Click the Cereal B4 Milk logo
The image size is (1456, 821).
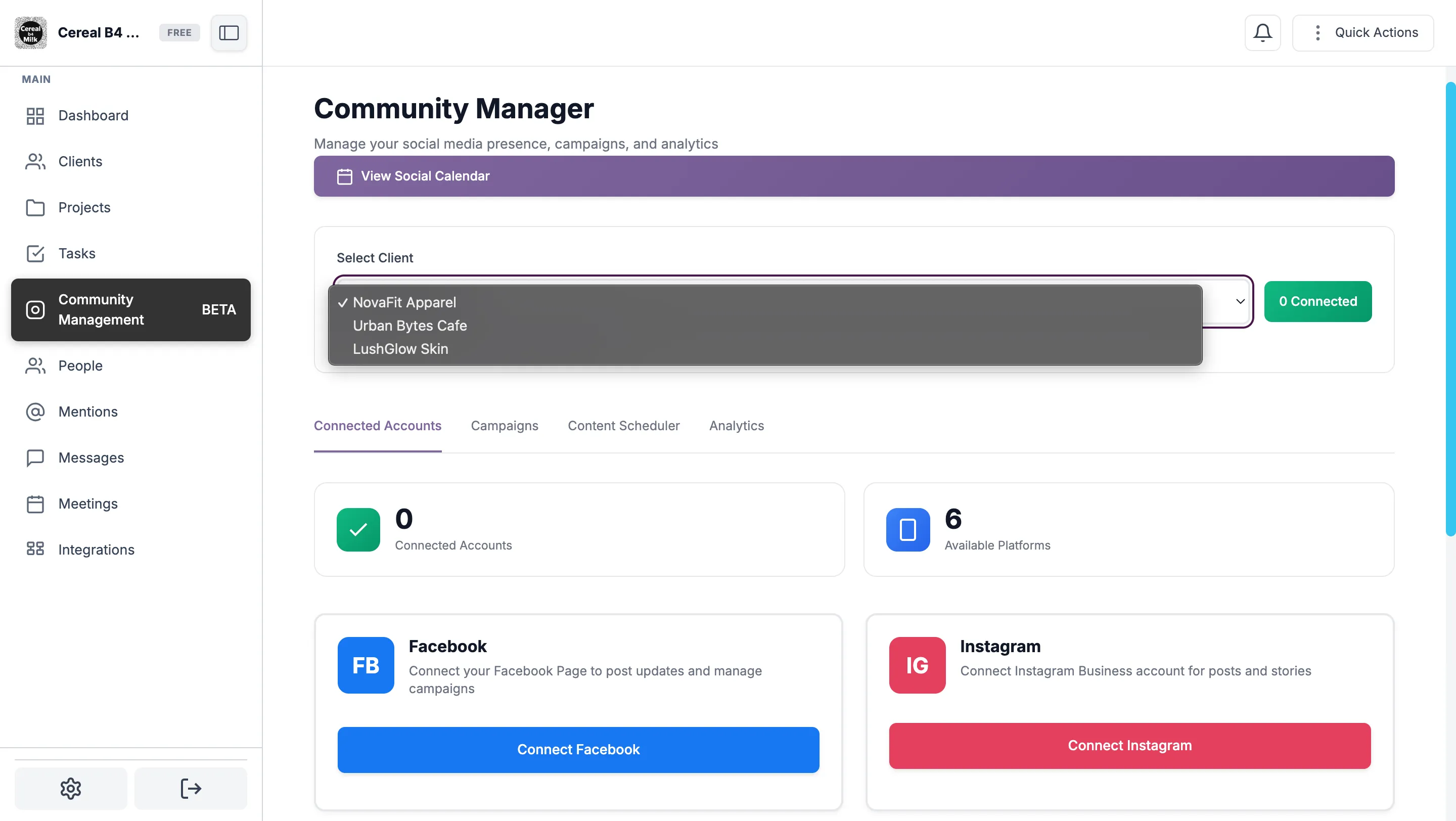(x=30, y=33)
